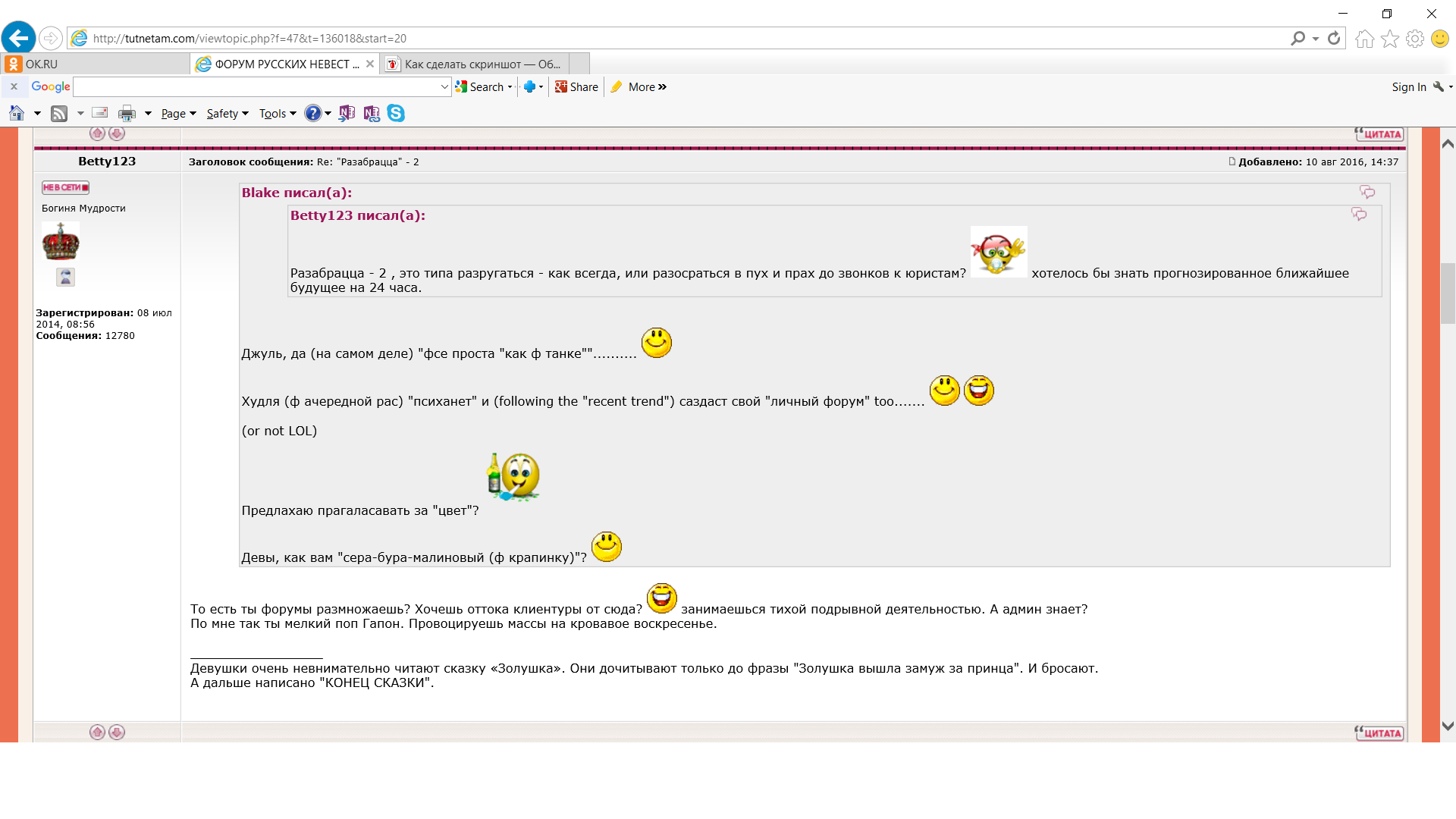Open the browser Tools gear icon
Viewport: 1456px width, 819px height.
(x=1414, y=39)
